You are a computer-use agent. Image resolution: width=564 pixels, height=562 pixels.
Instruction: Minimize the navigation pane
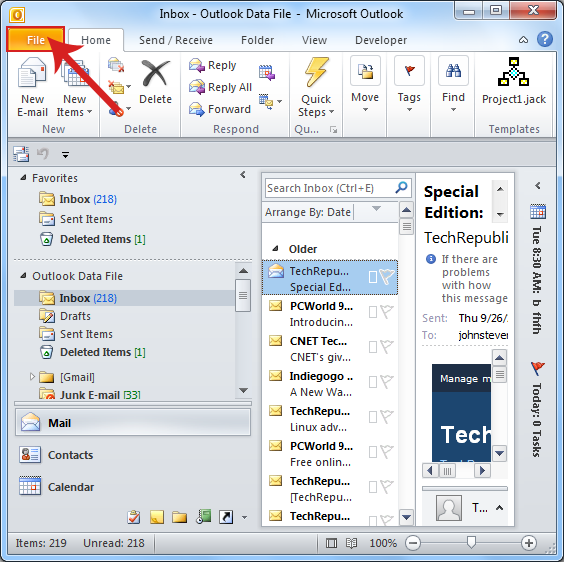tap(243, 175)
